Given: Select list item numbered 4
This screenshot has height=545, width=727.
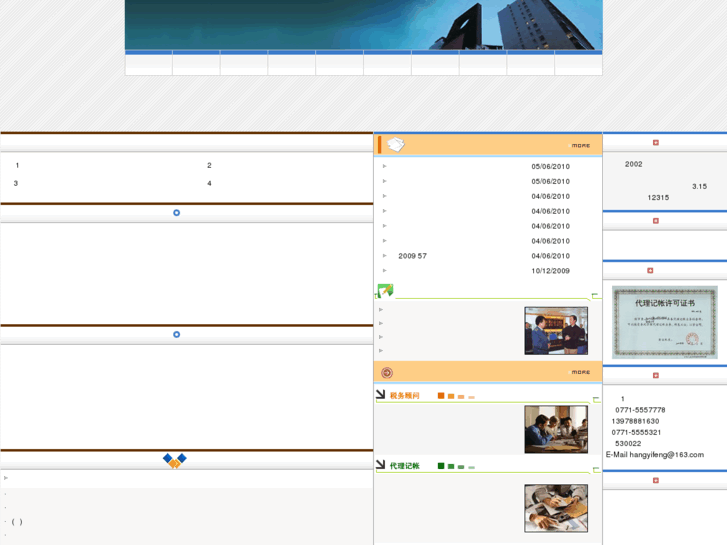Looking at the screenshot, I should pos(209,183).
